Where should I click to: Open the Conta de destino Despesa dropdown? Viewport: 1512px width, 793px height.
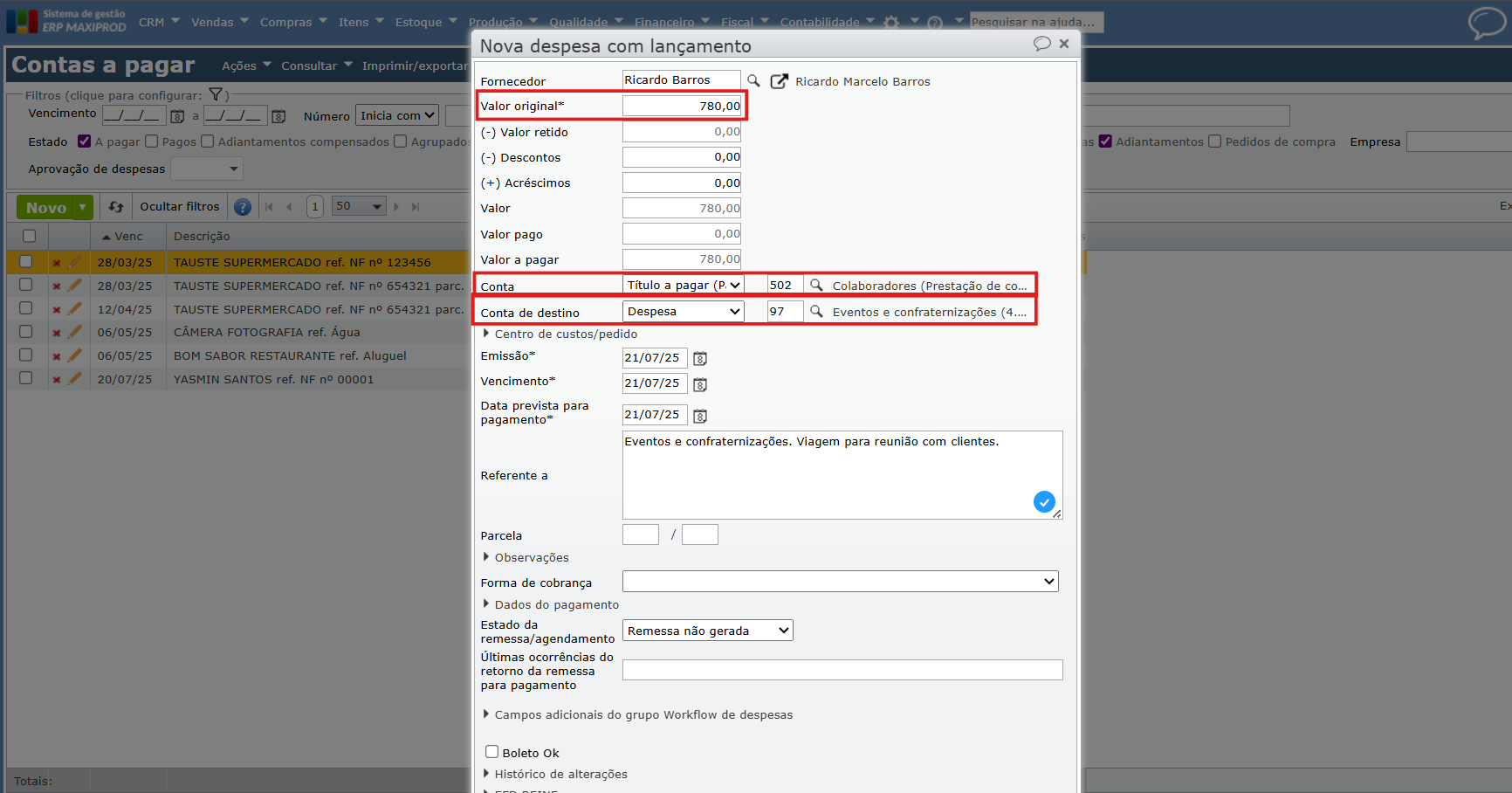point(684,311)
